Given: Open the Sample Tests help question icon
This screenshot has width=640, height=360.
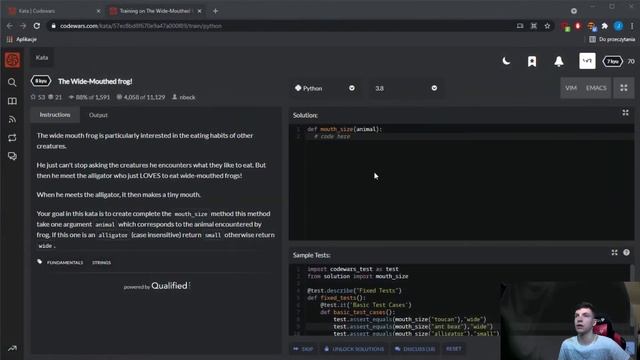Looking at the screenshot, I should [x=626, y=253].
